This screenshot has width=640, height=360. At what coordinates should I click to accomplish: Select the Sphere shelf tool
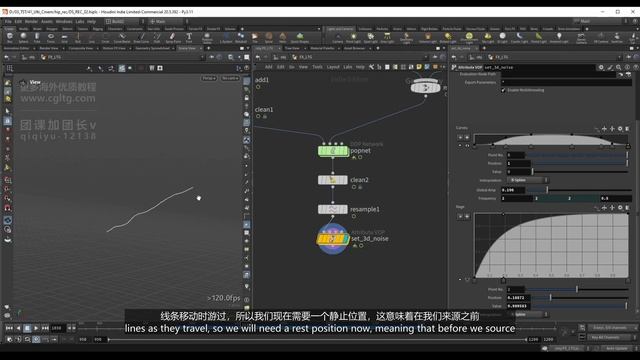(23, 38)
